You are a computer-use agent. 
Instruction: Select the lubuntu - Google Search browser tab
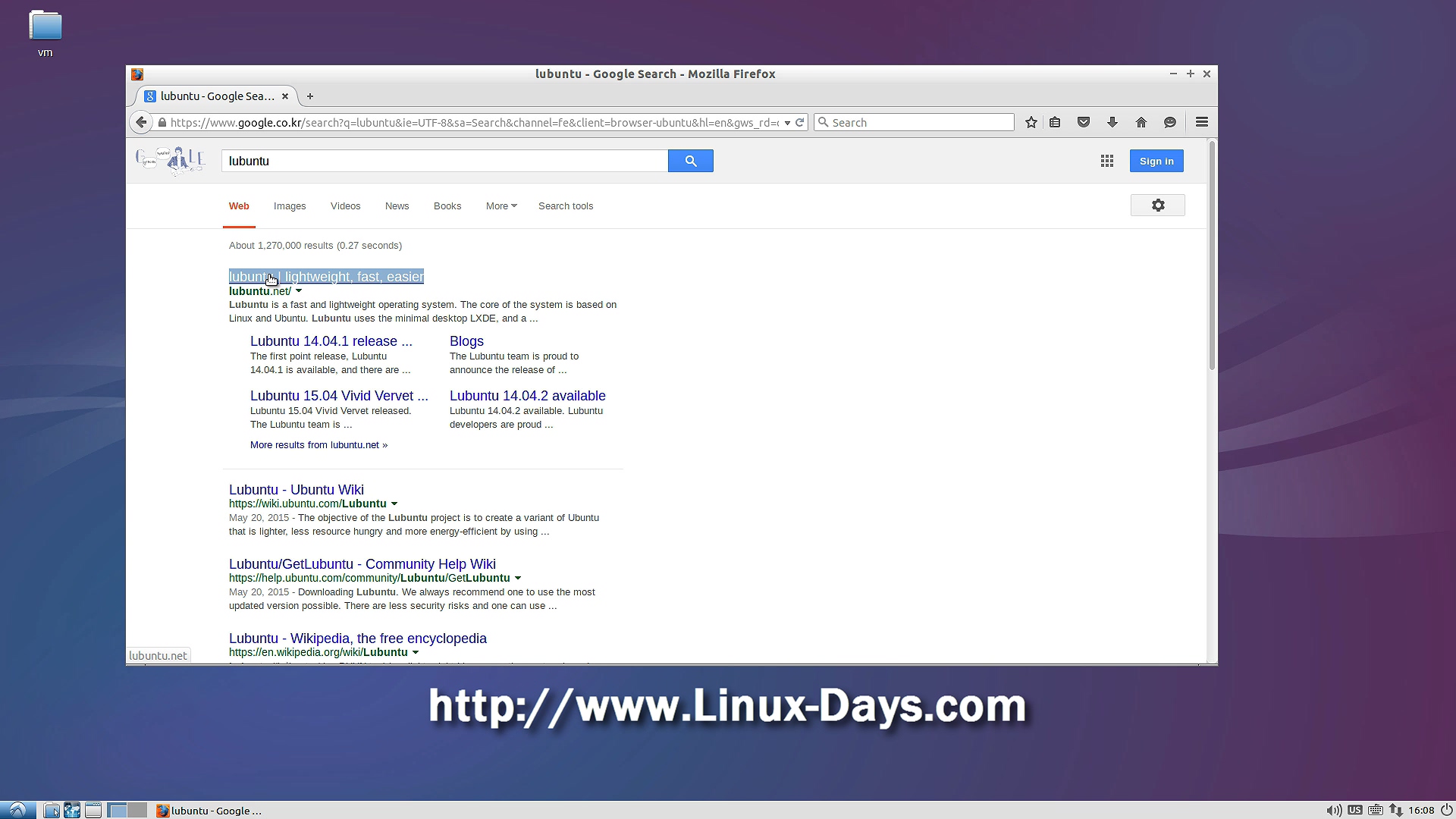217,96
